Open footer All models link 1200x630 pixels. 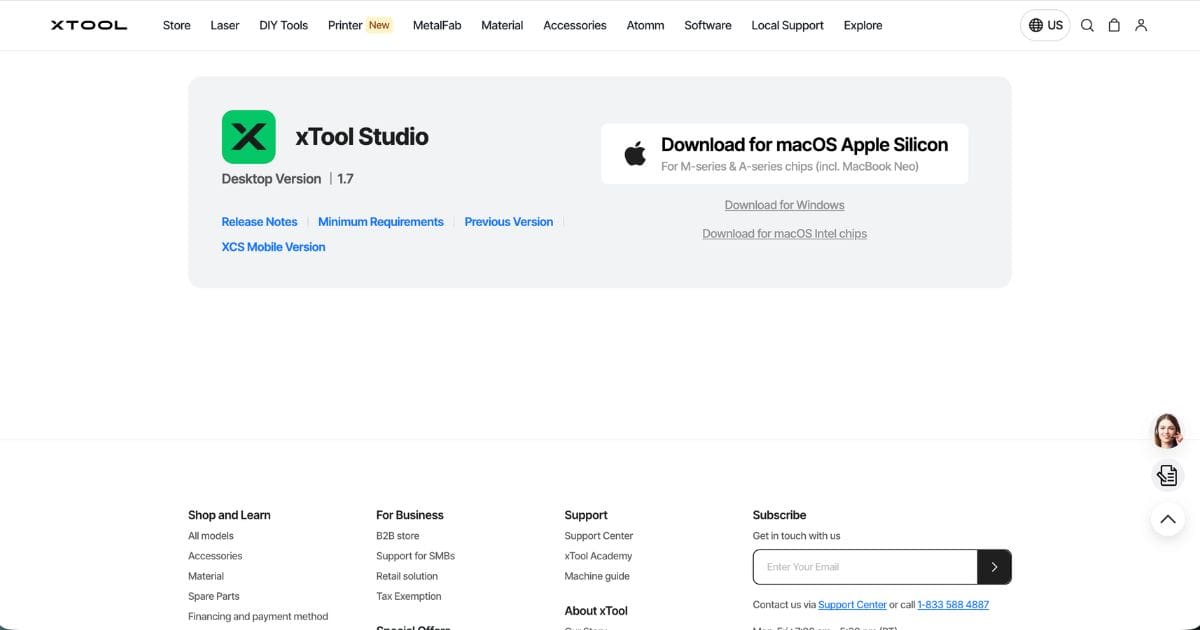click(x=211, y=536)
